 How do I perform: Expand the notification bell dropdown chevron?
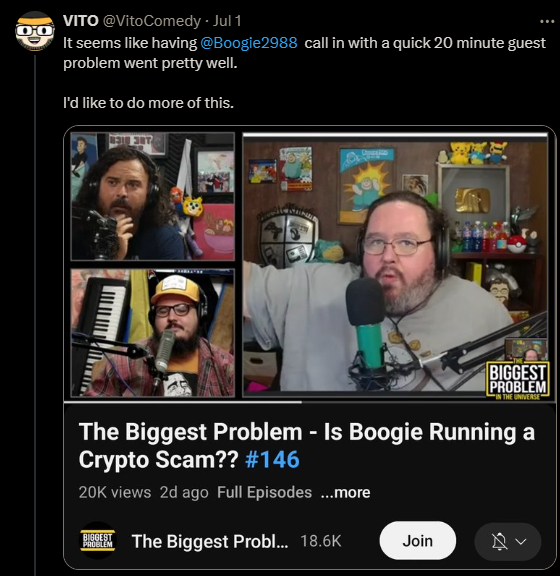[521, 541]
